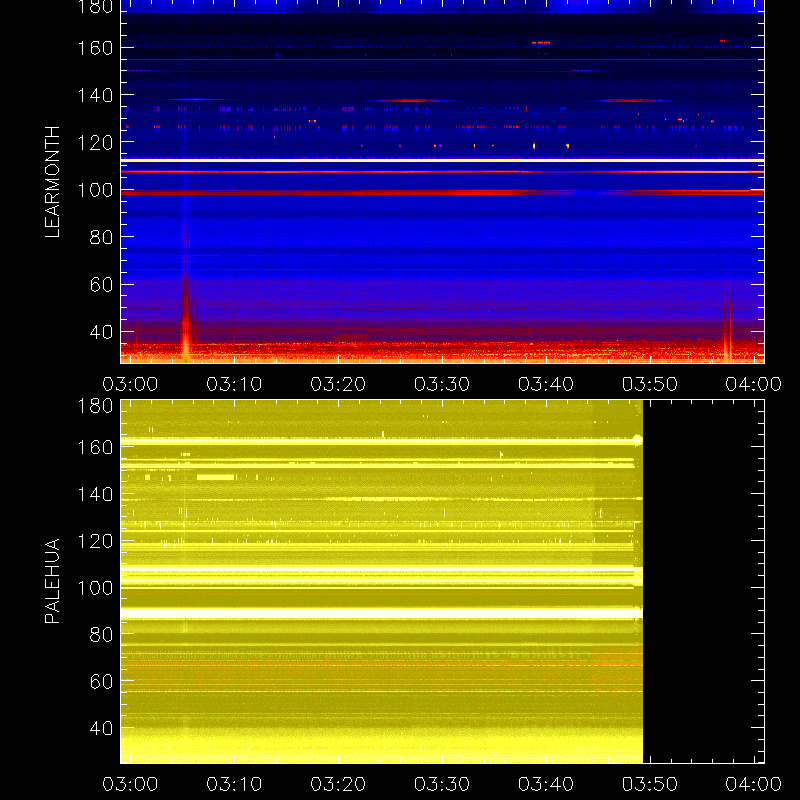
Task: Click the twin red bursts near 03:57 in Learmonth
Action: click(728, 329)
